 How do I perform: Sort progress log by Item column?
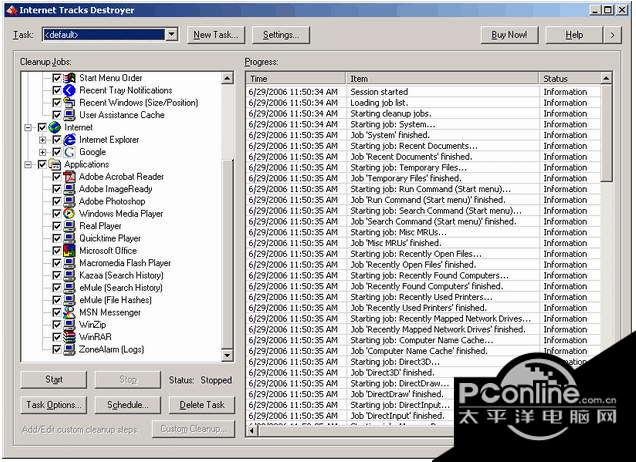coord(442,79)
